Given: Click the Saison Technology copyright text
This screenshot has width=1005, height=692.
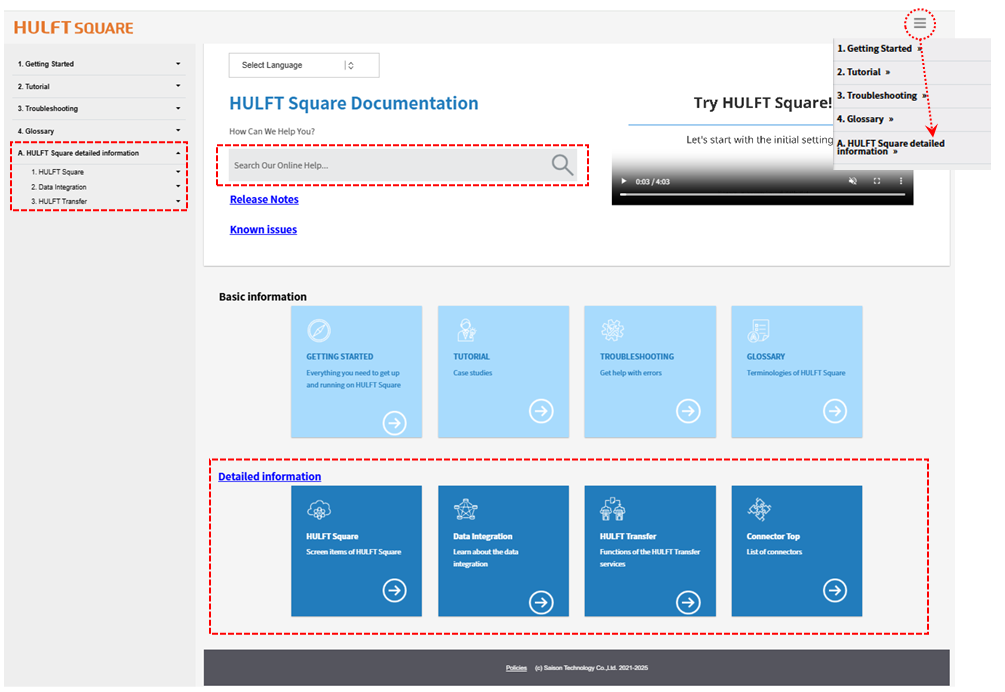Looking at the screenshot, I should point(591,668).
